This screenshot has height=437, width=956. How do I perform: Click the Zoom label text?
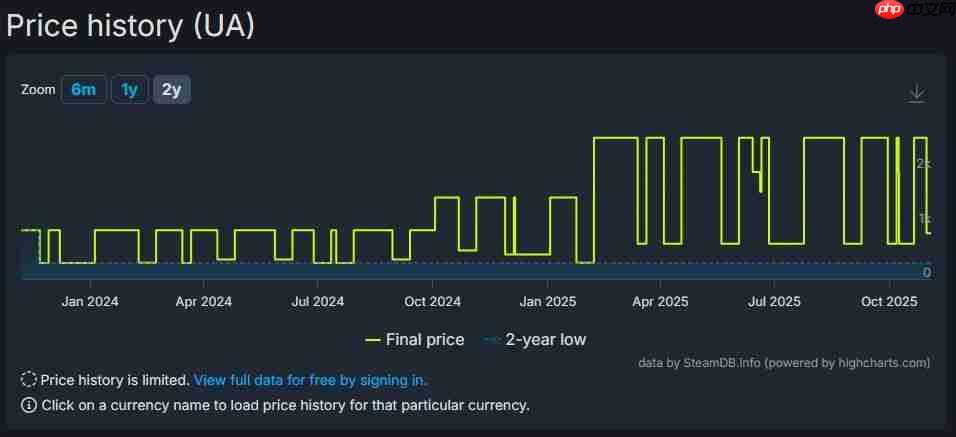[x=38, y=89]
